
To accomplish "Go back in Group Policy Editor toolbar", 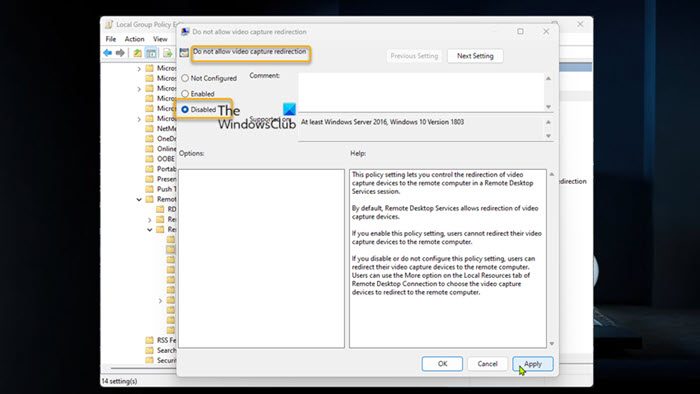I will pyautogui.click(x=108, y=53).
